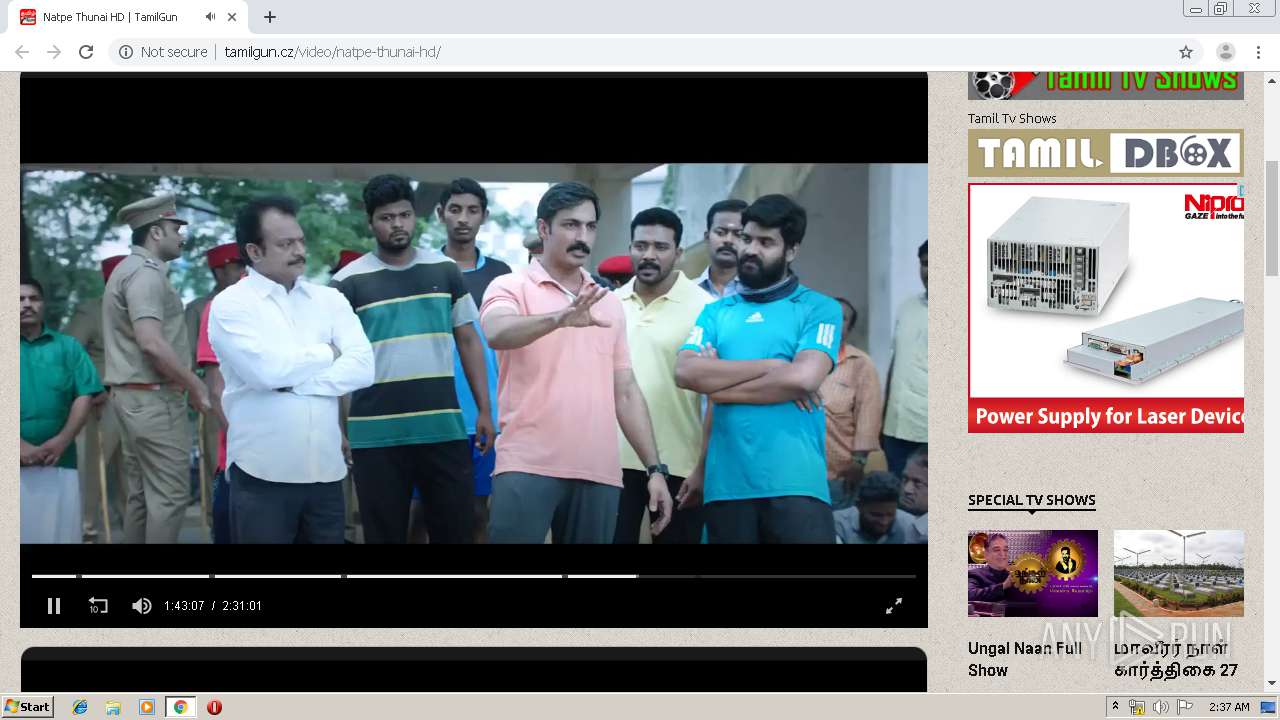Open media player taskbar icon
This screenshot has width=1280, height=720.
coord(147,707)
